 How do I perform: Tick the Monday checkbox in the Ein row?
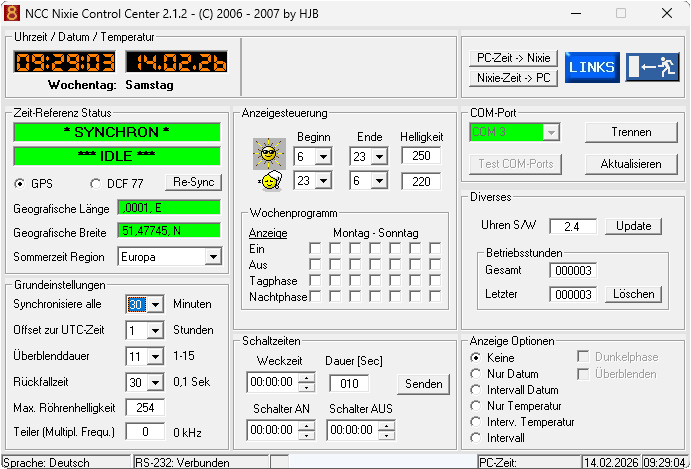[315, 248]
